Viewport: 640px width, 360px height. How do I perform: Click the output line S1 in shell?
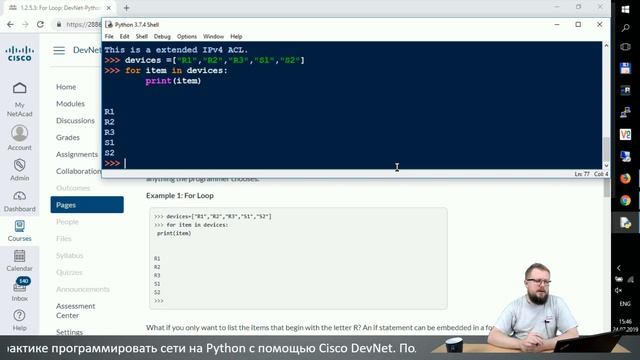(109, 142)
